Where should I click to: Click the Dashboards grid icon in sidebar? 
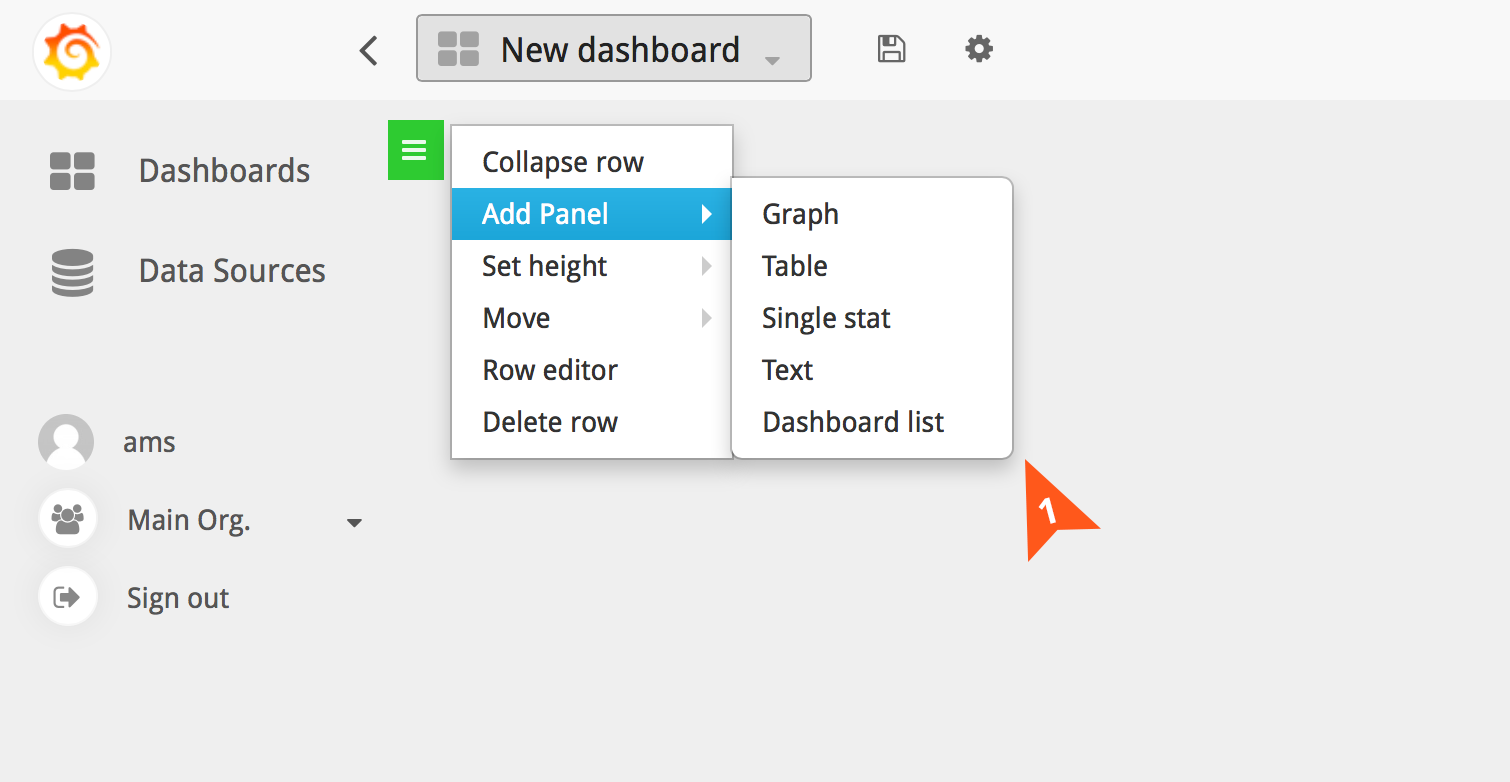tap(72, 171)
